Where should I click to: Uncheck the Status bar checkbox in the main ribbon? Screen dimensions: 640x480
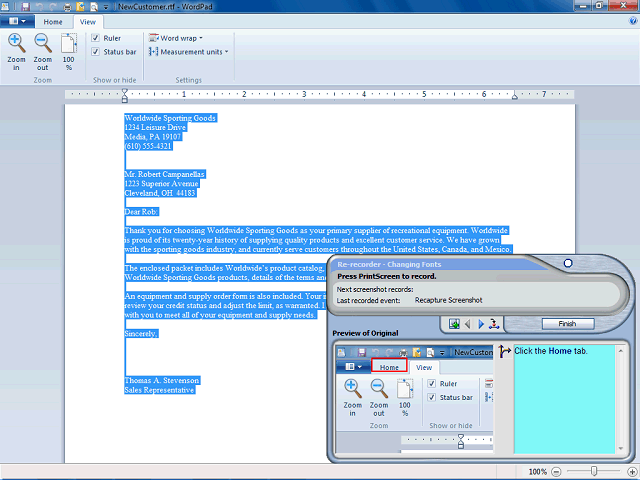(x=96, y=52)
